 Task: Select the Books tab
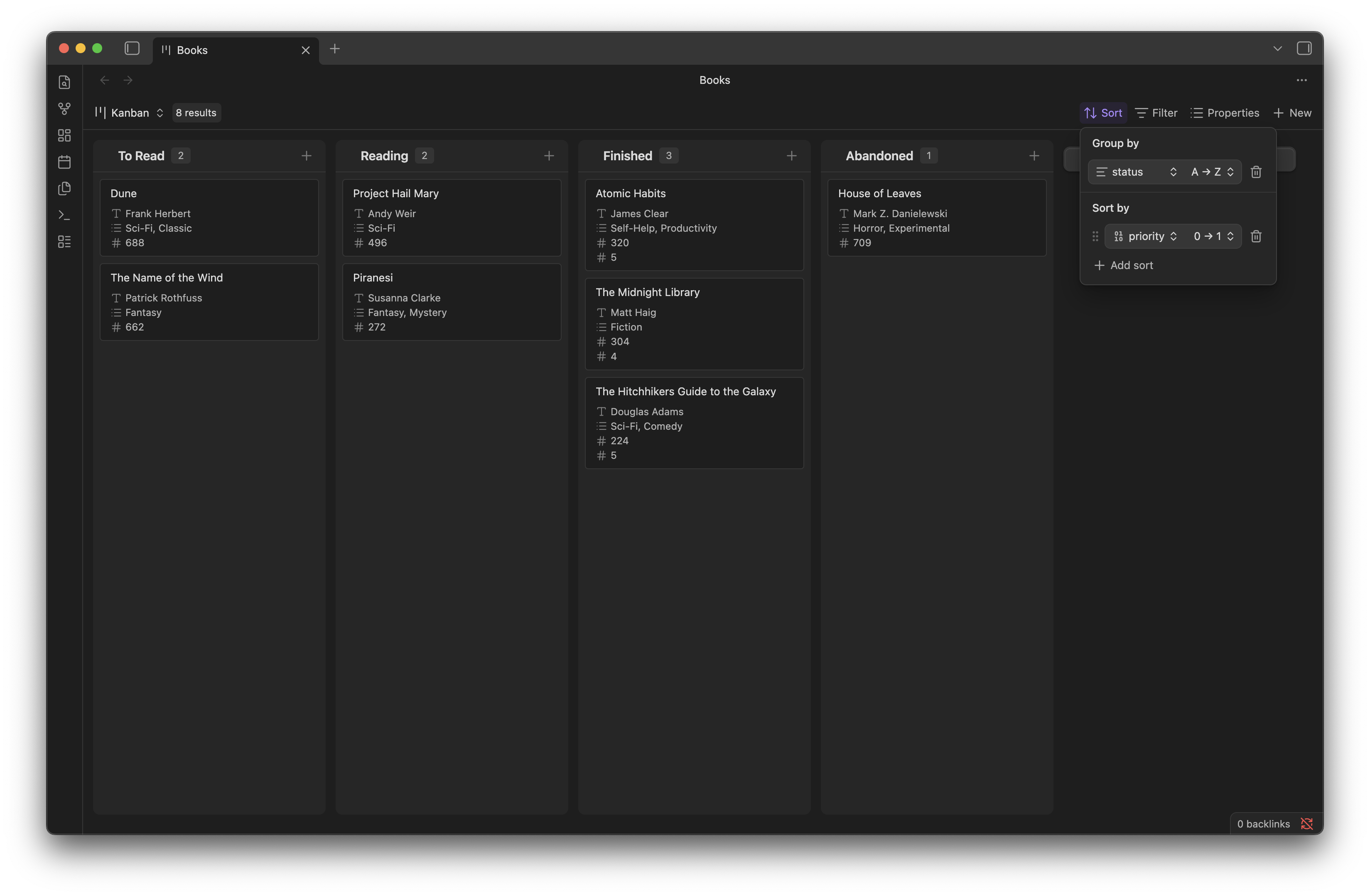coord(192,50)
